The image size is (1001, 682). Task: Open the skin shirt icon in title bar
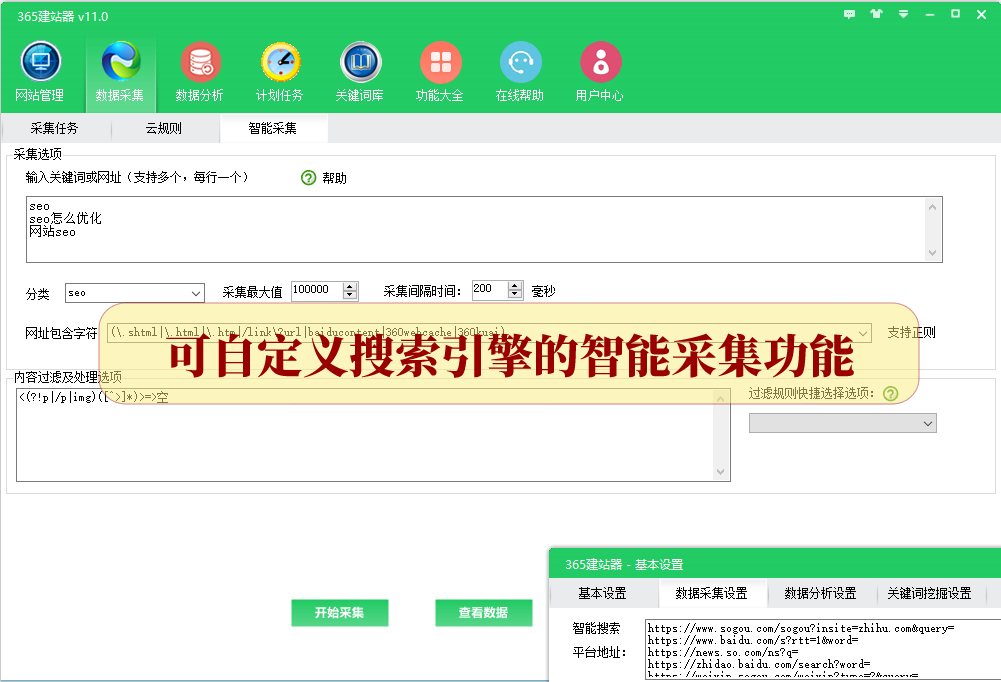tap(876, 14)
